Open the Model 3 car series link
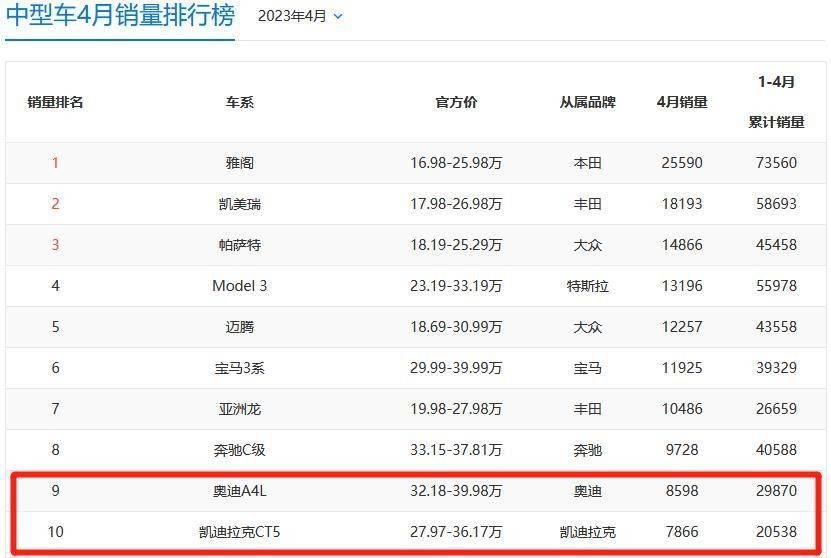The image size is (831, 558). [240, 286]
